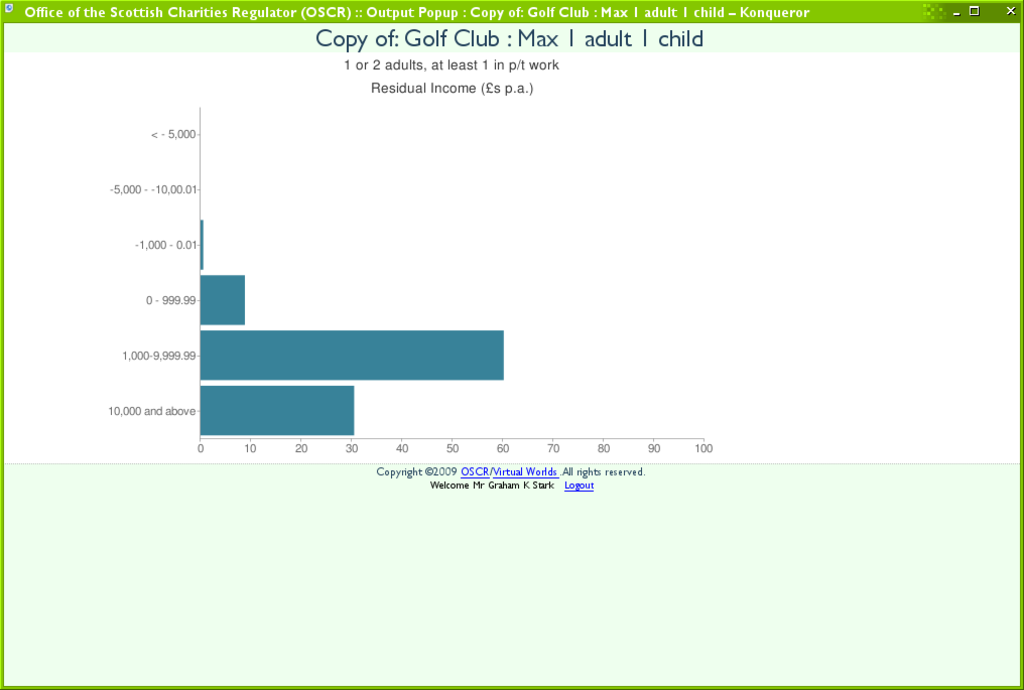
Task: Click the '-5,000 - -10,00.01' category label
Action: click(153, 189)
